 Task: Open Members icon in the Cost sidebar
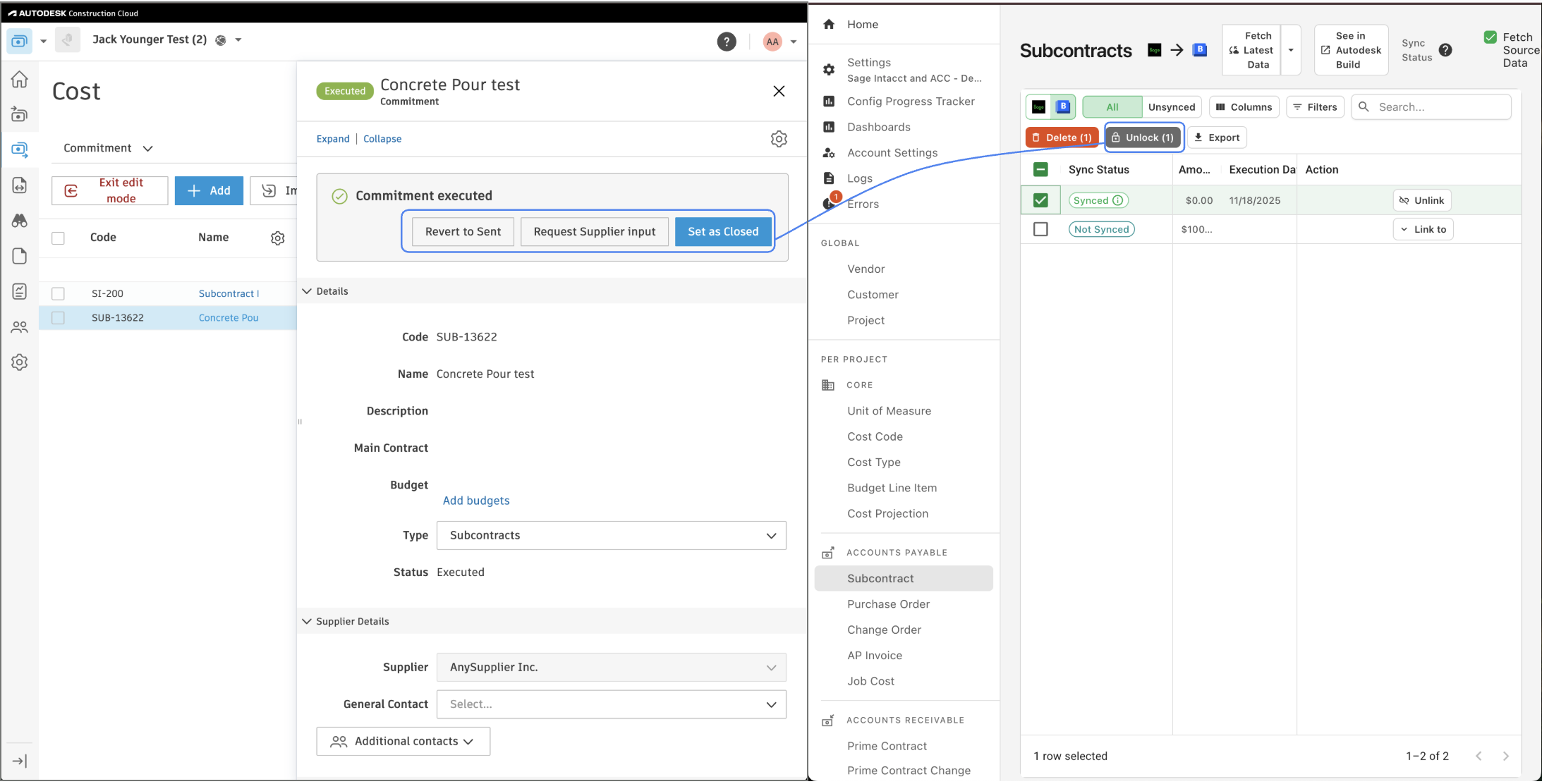20,327
